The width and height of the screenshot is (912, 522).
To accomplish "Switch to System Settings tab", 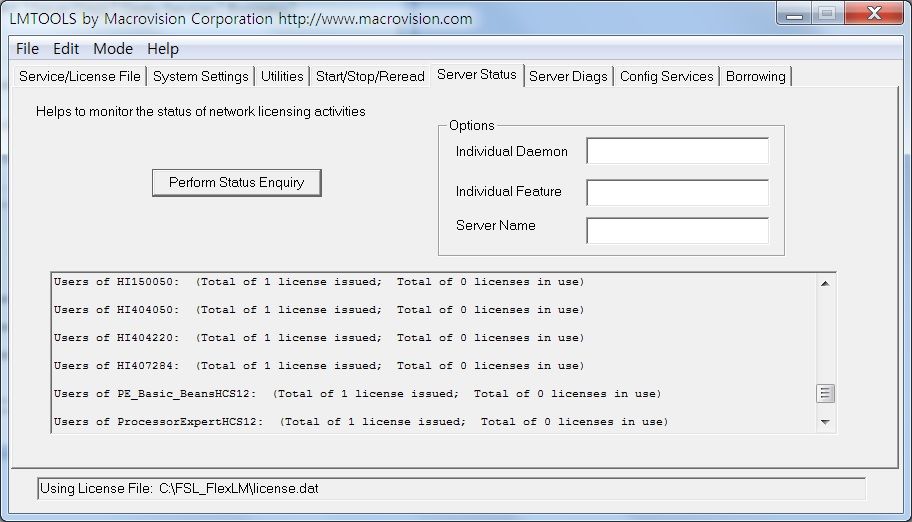I will tap(201, 76).
